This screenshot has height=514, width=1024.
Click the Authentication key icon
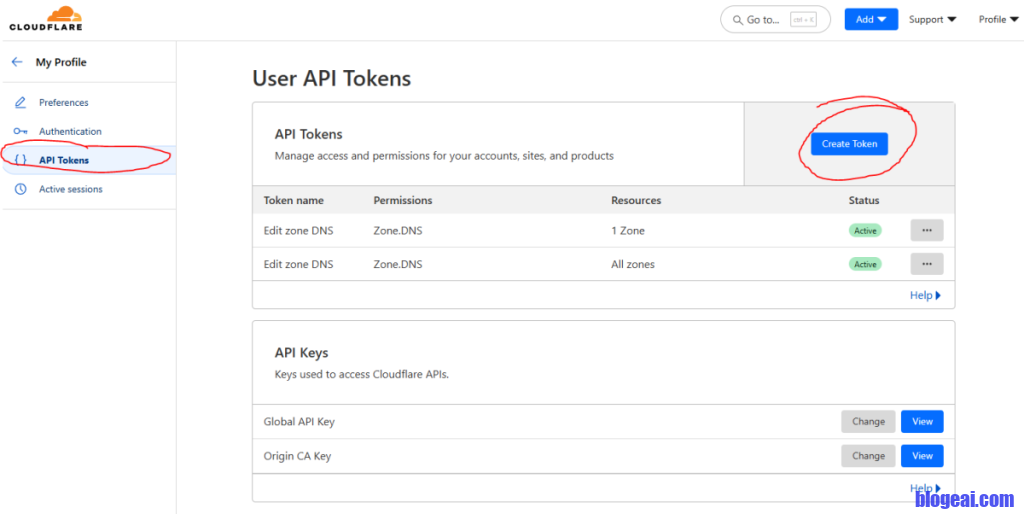pos(20,132)
